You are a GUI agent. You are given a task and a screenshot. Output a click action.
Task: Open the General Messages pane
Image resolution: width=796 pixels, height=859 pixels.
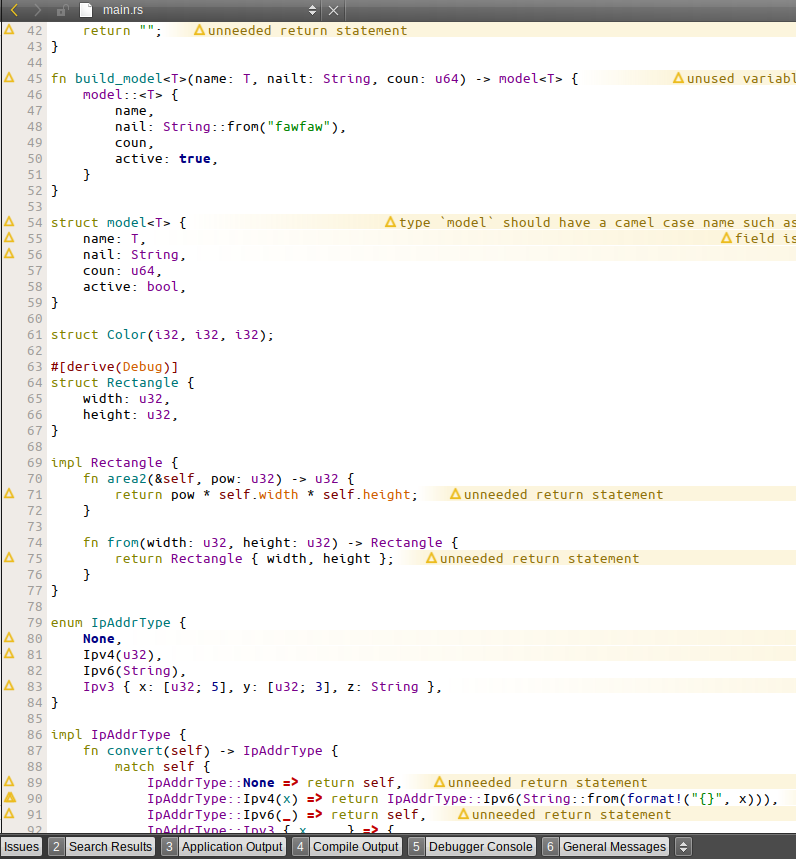tap(605, 846)
